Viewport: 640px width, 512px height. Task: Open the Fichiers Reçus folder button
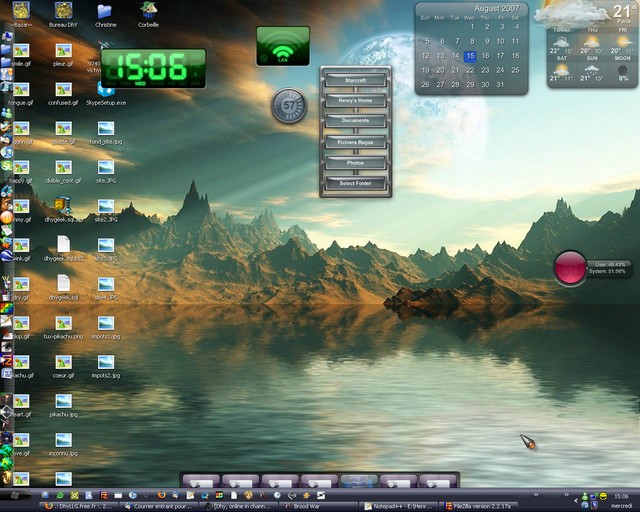click(355, 142)
